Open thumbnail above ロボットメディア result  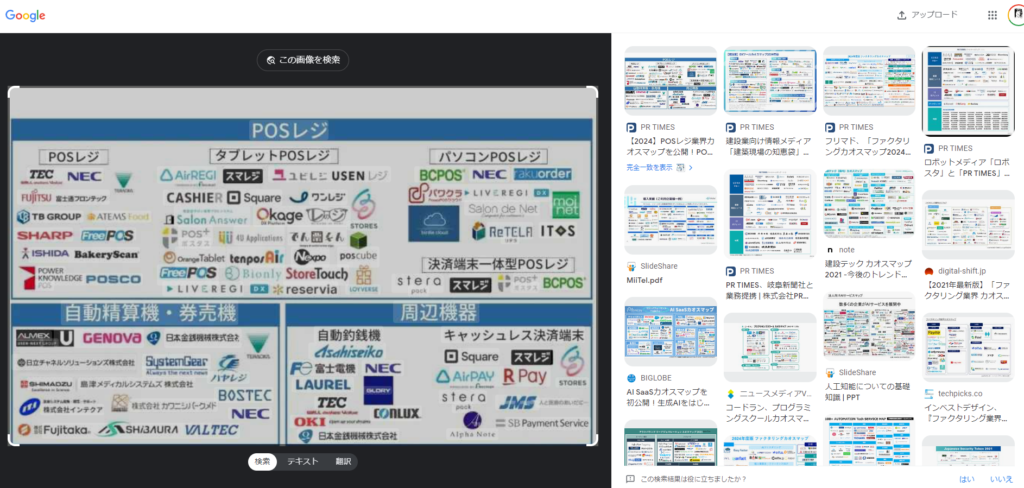coord(968,91)
